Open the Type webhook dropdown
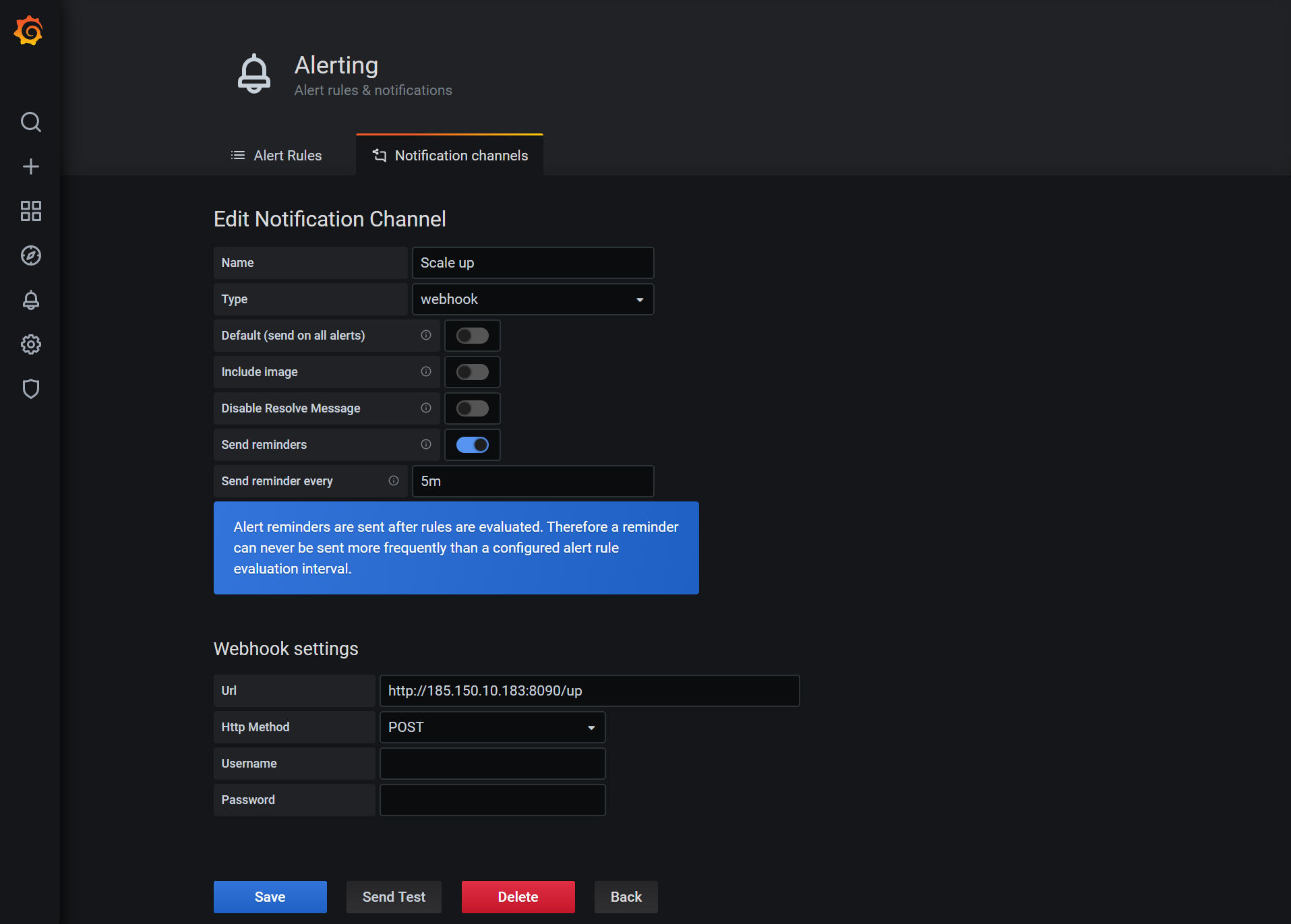This screenshot has width=1291, height=924. tap(533, 299)
